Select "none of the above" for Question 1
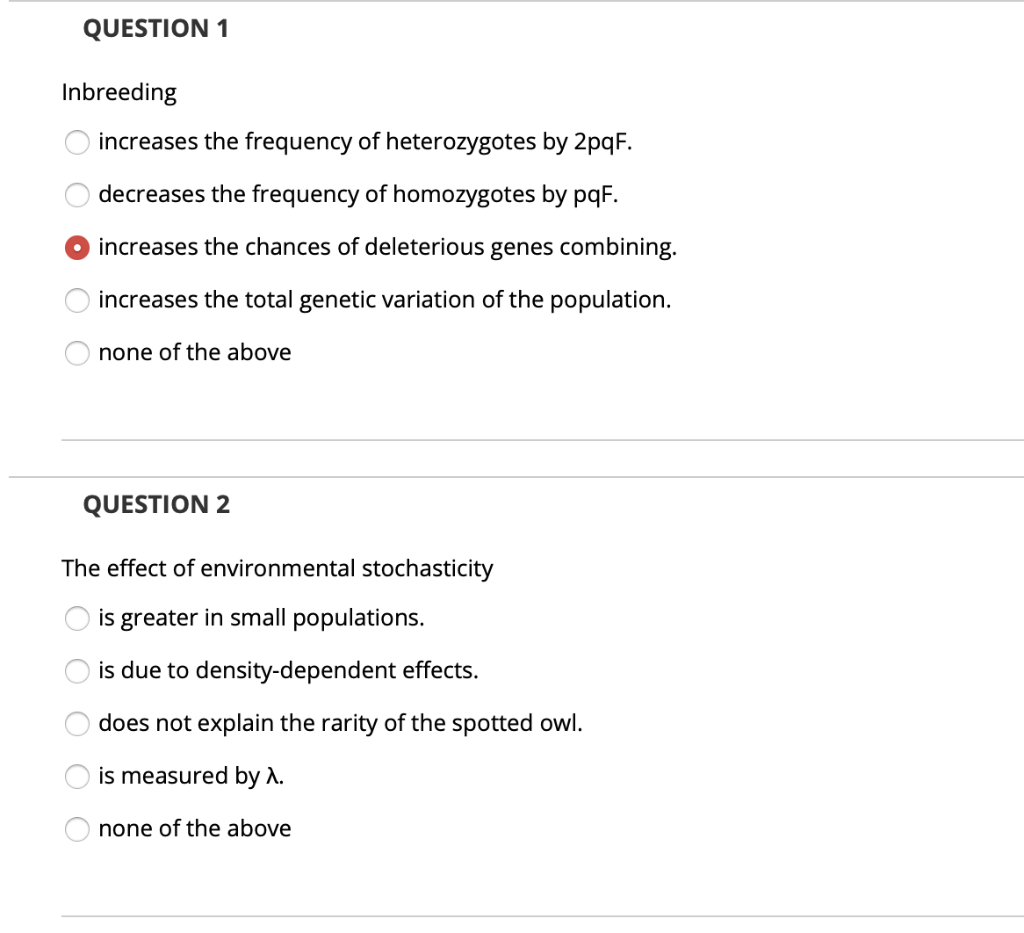The width and height of the screenshot is (1024, 933). (77, 353)
